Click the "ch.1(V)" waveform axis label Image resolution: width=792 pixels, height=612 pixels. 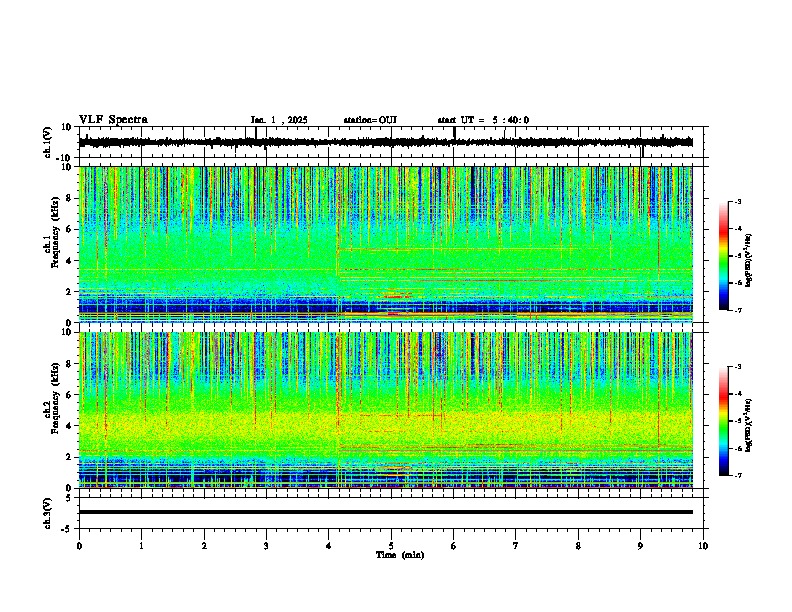click(48, 142)
